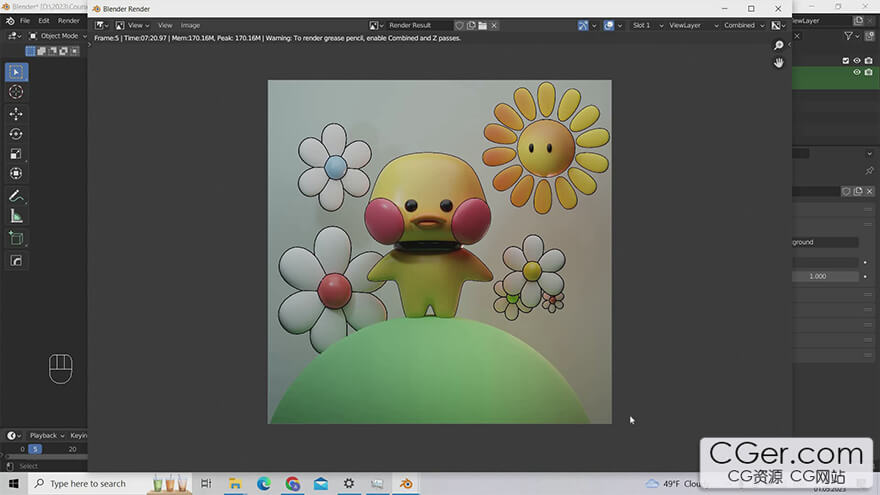This screenshot has height=495, width=880.
Task: Select the Measure tool
Action: tap(16, 216)
